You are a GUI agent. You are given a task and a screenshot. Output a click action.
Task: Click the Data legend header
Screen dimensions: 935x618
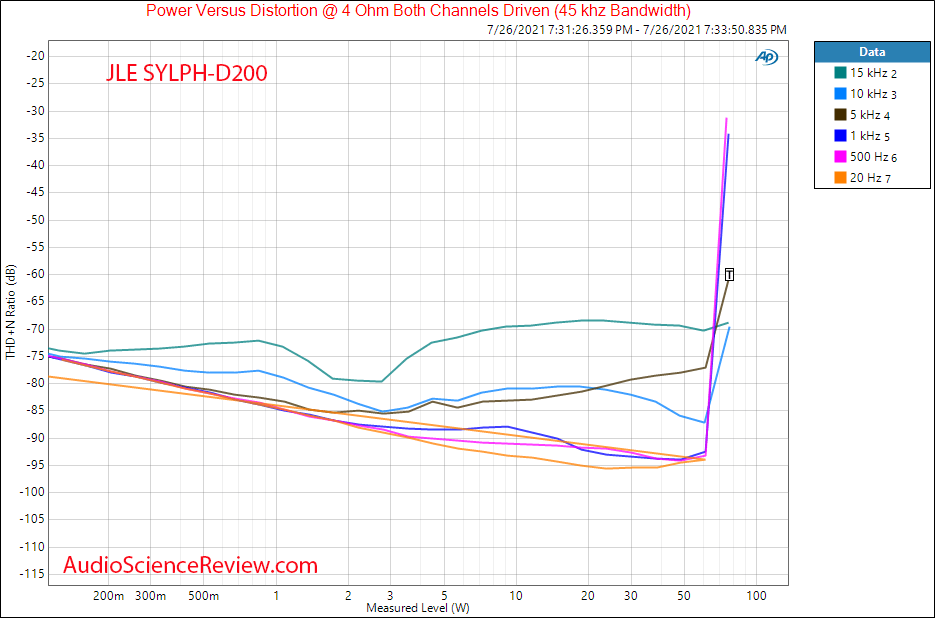pos(872,52)
